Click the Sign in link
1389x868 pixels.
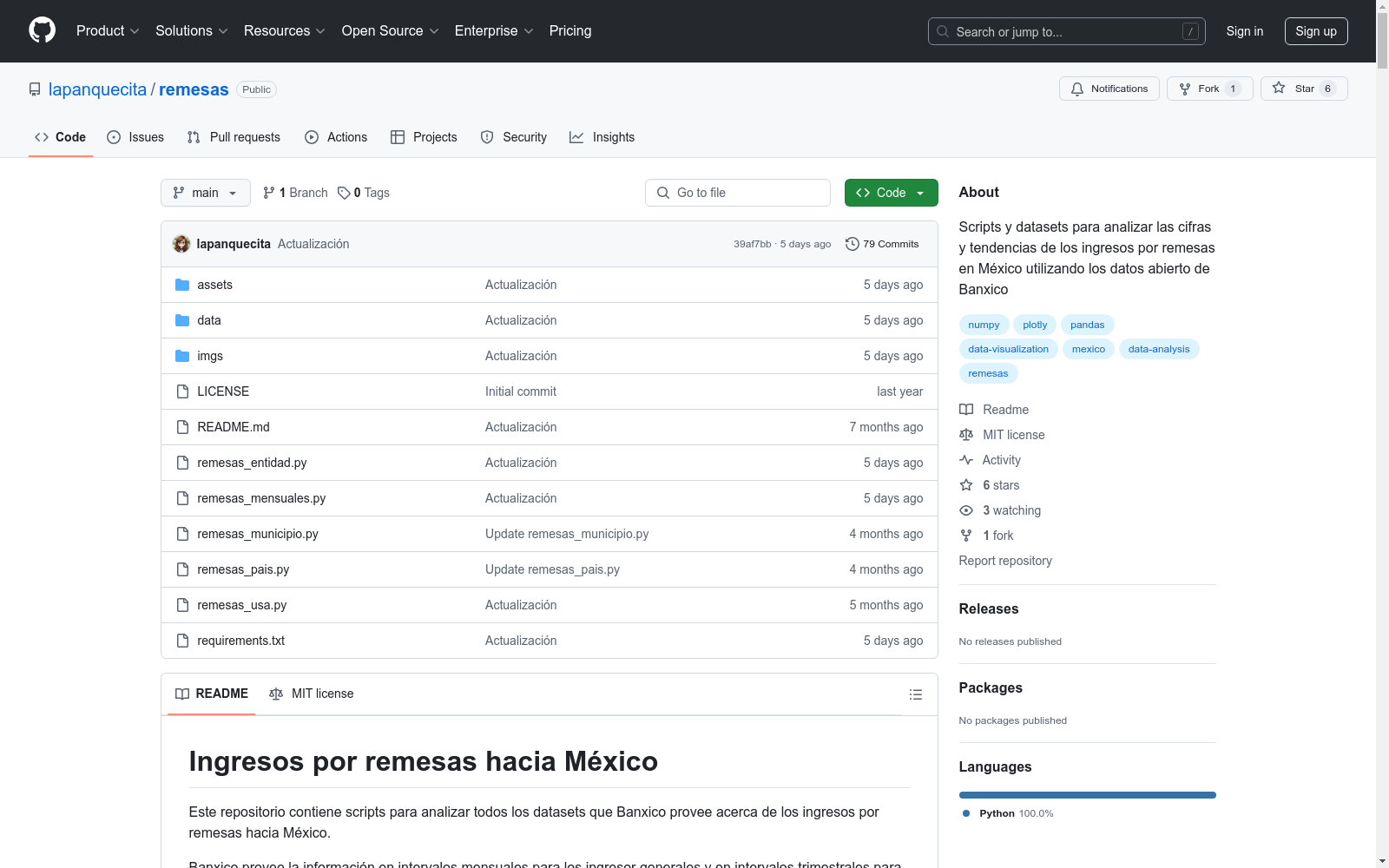tap(1245, 31)
